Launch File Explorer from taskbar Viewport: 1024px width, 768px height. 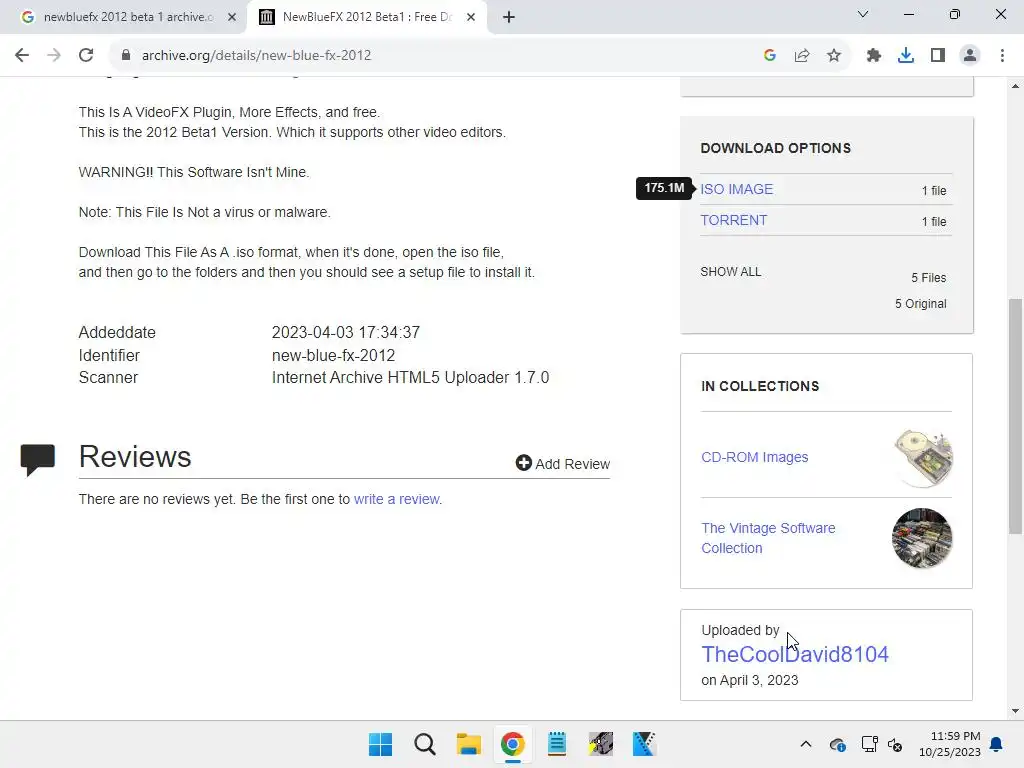click(x=468, y=744)
